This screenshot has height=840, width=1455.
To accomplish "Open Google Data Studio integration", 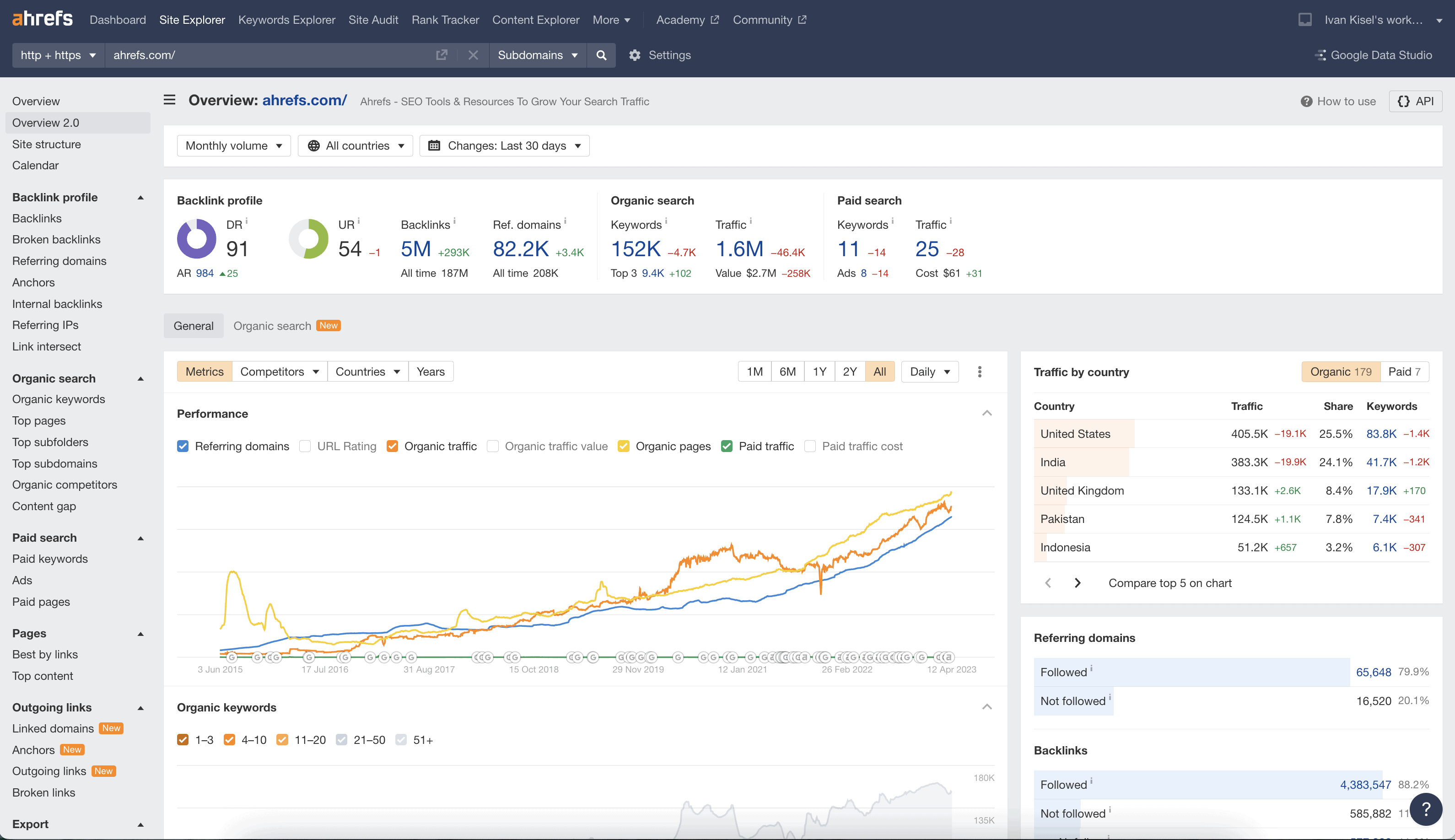I will pos(1373,55).
